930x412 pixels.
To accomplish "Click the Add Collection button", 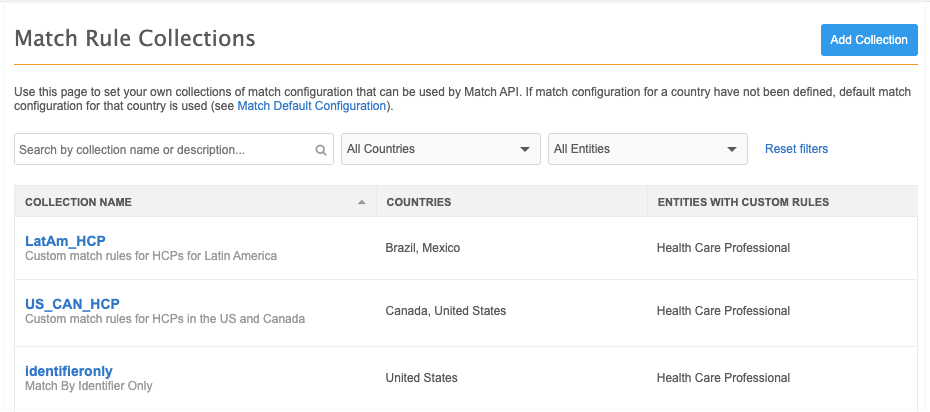I will coord(868,40).
